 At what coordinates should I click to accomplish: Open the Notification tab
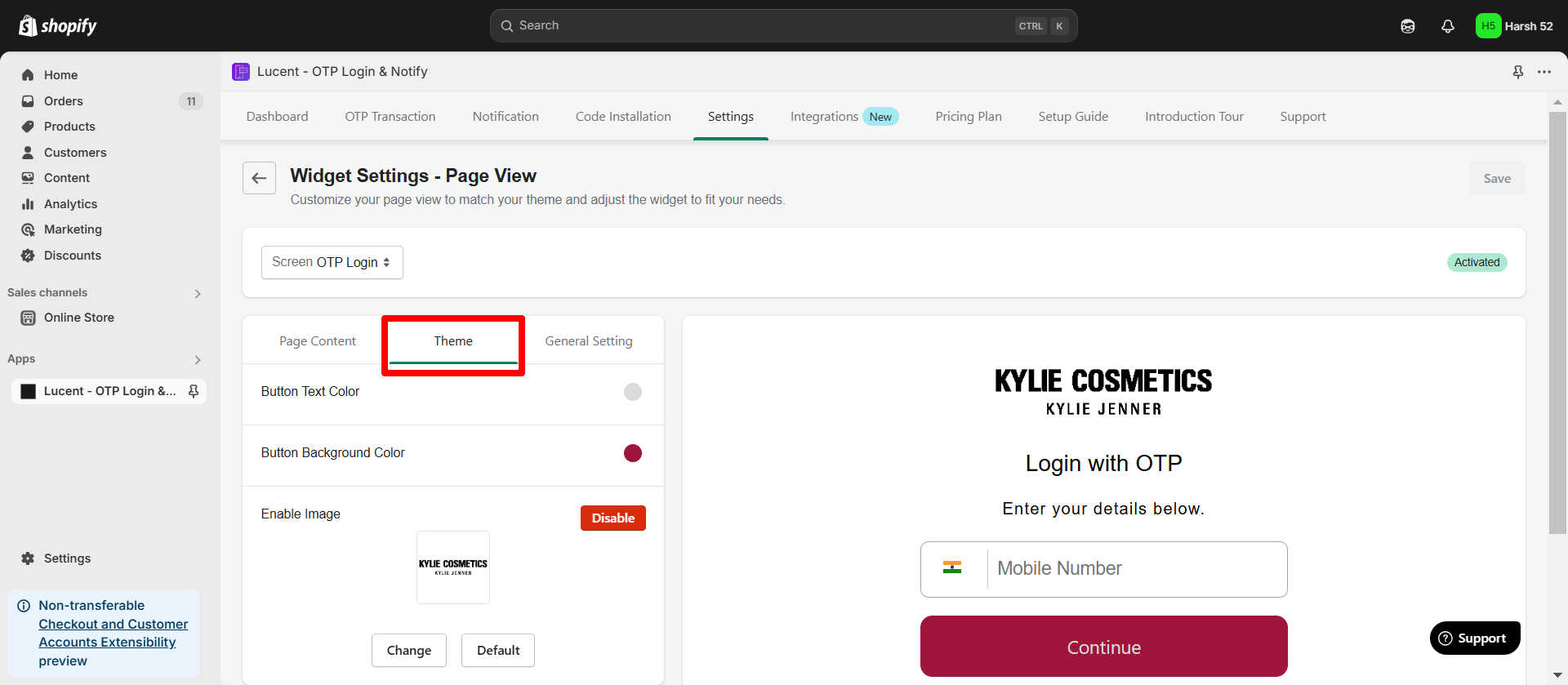506,117
